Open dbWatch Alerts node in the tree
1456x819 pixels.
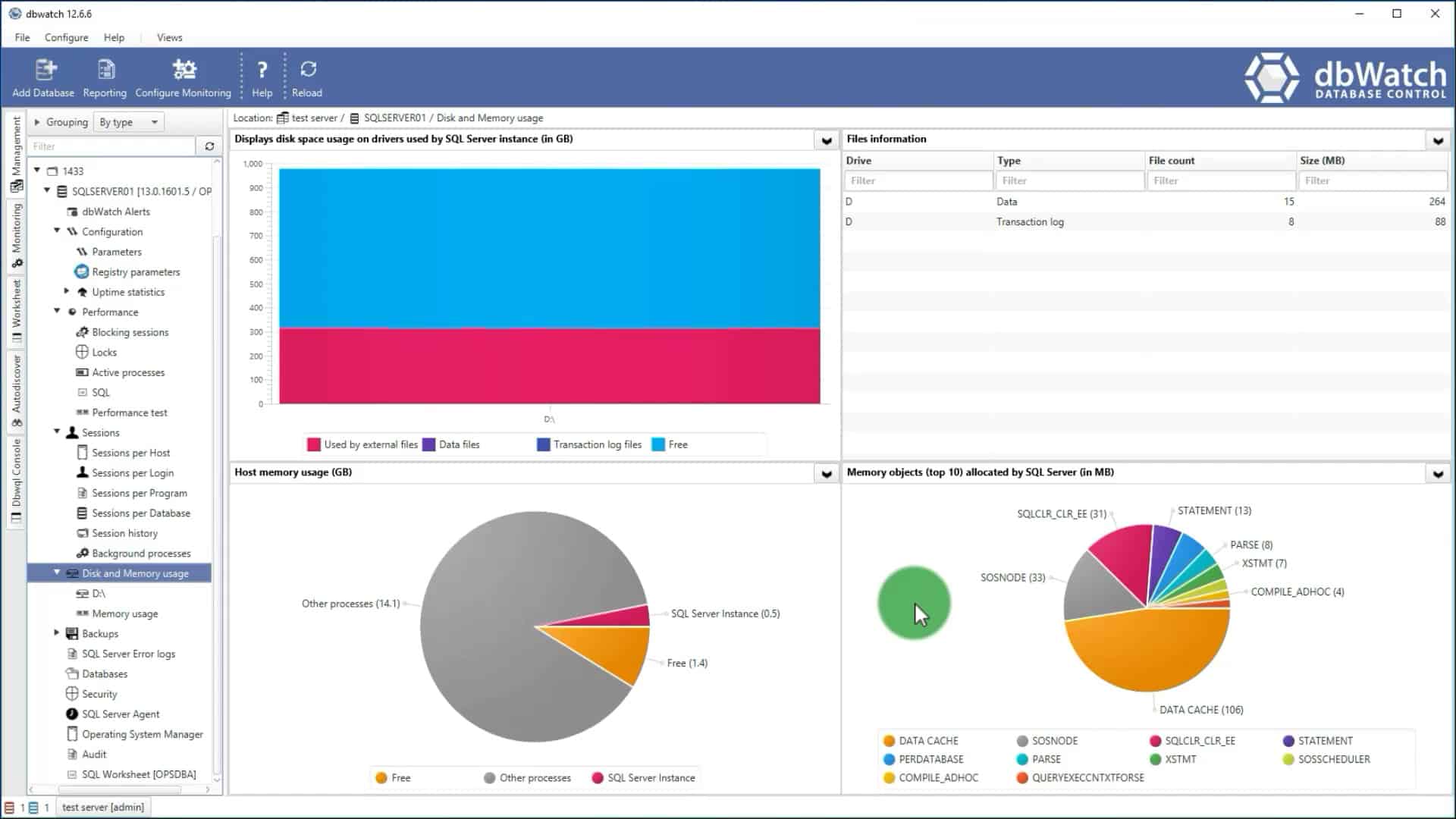[x=115, y=212]
